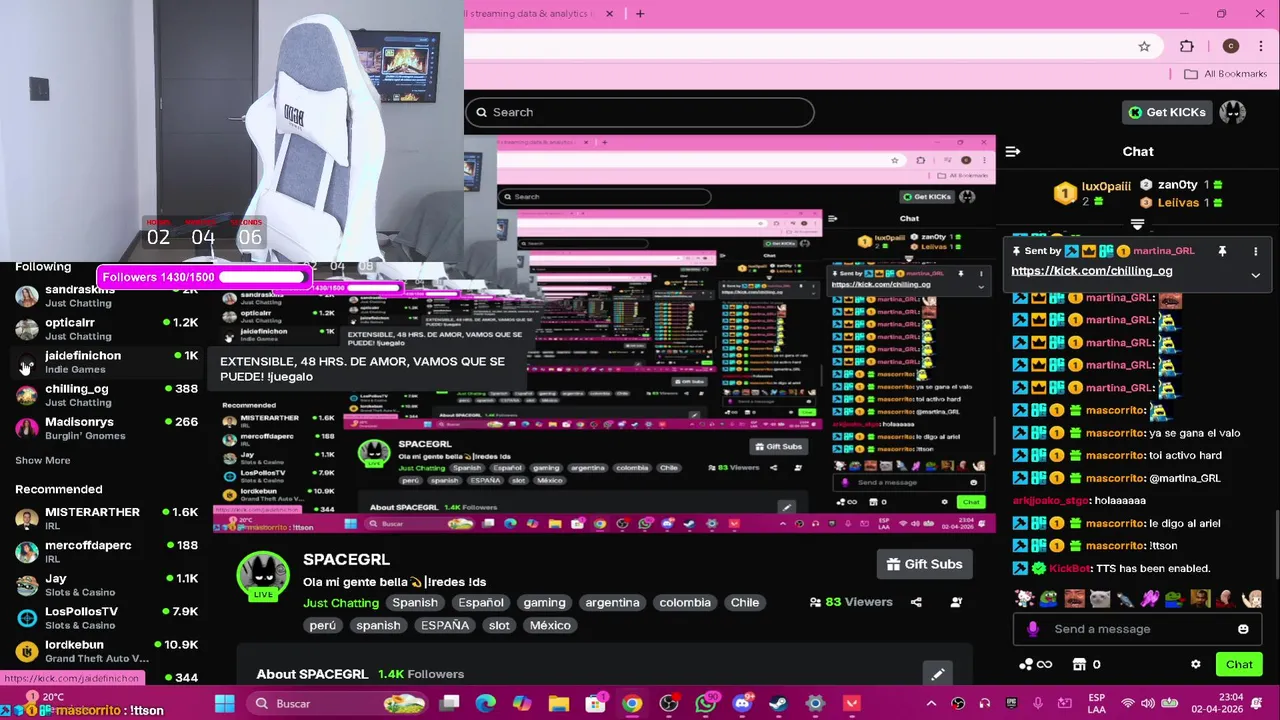
Task: Insert the Hello Kitty emote
Action: click(1024, 599)
